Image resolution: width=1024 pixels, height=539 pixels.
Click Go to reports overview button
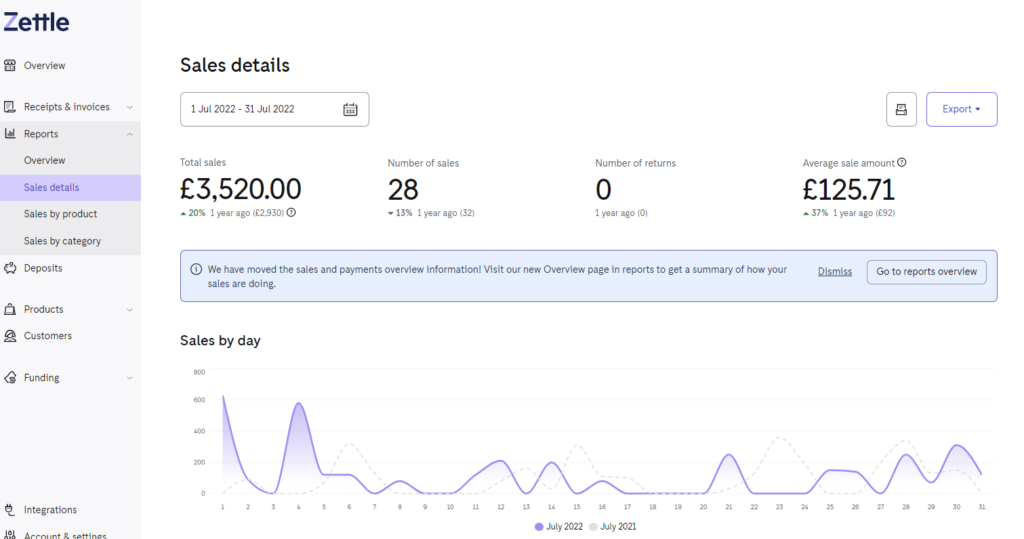(927, 272)
